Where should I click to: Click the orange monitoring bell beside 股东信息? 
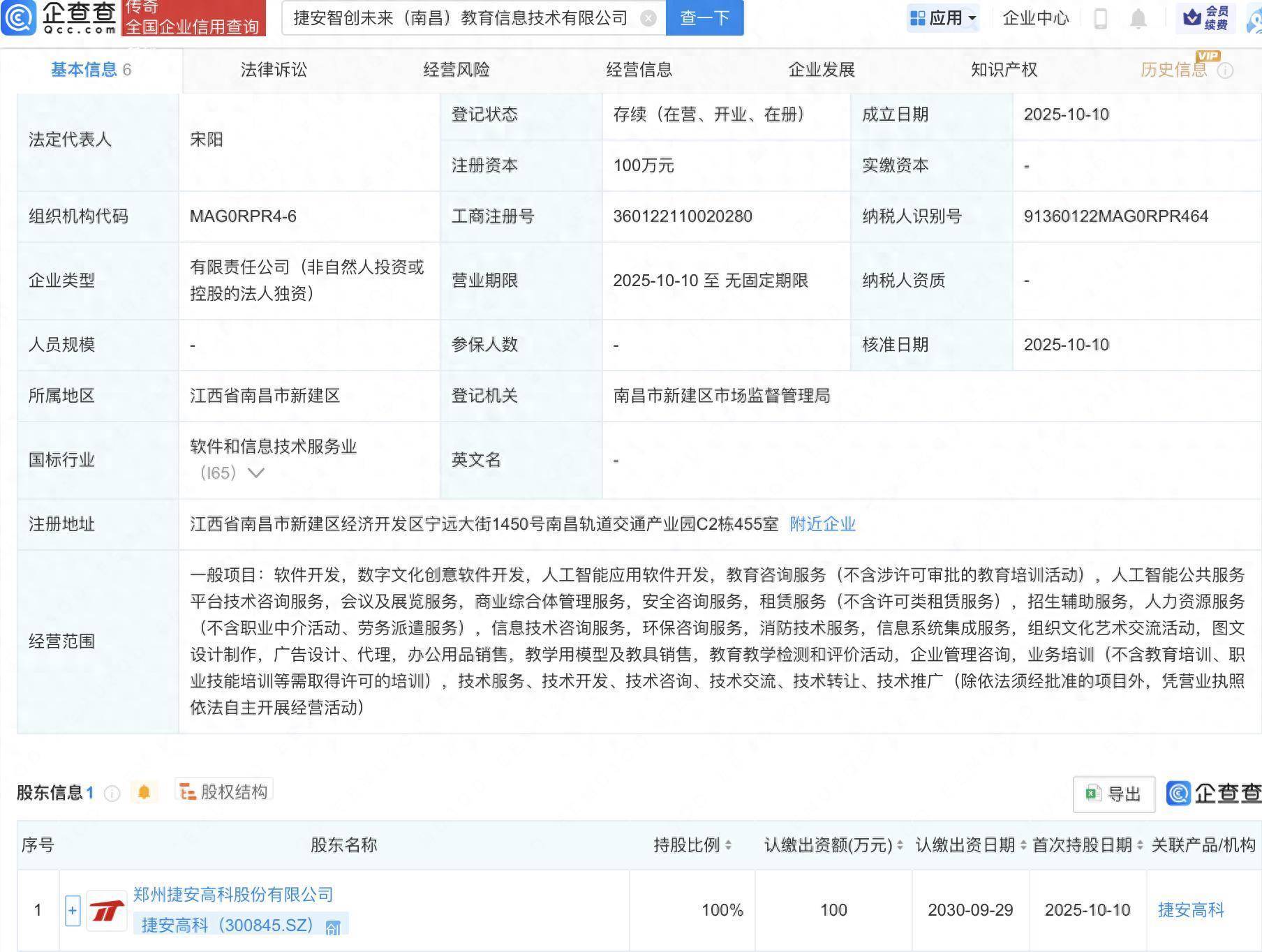pos(144,791)
